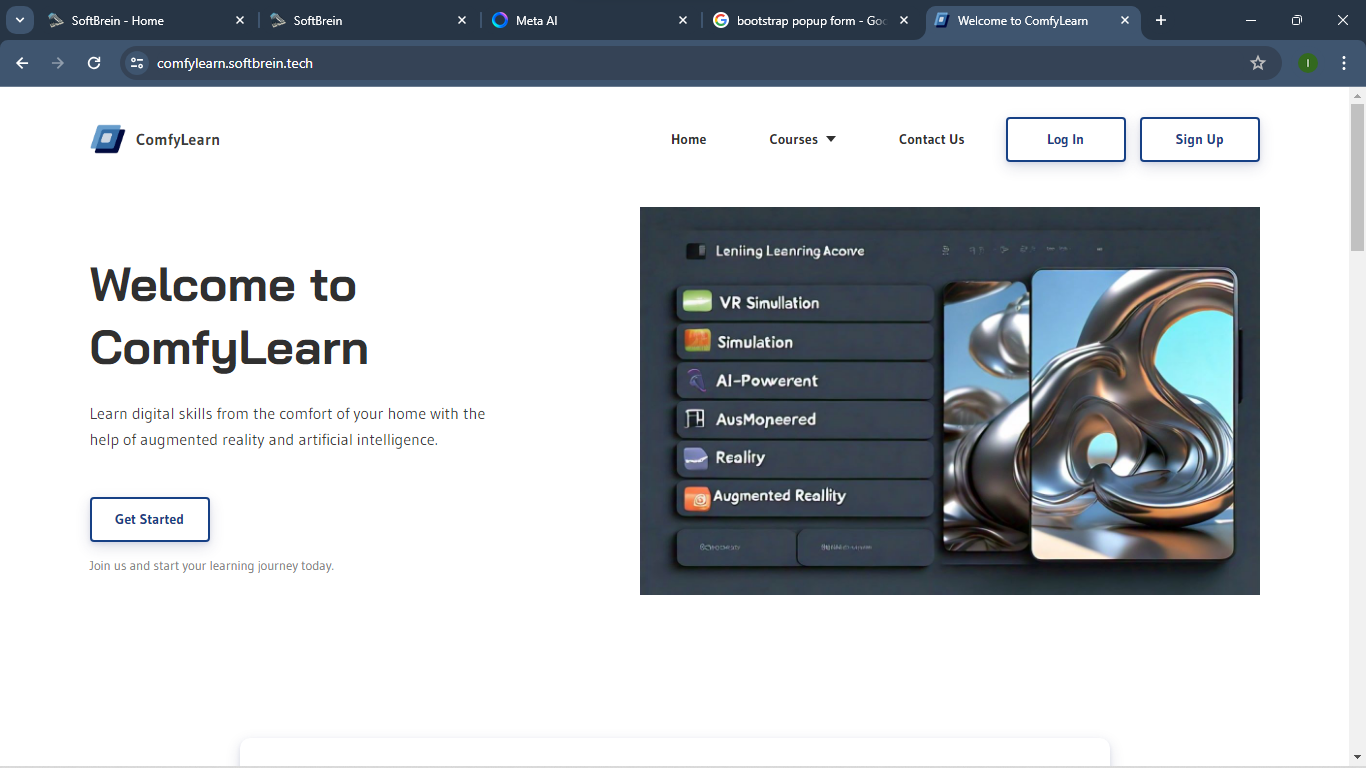Open the Chrome three-dot menu
Viewport: 1366px width, 768px height.
(1344, 63)
